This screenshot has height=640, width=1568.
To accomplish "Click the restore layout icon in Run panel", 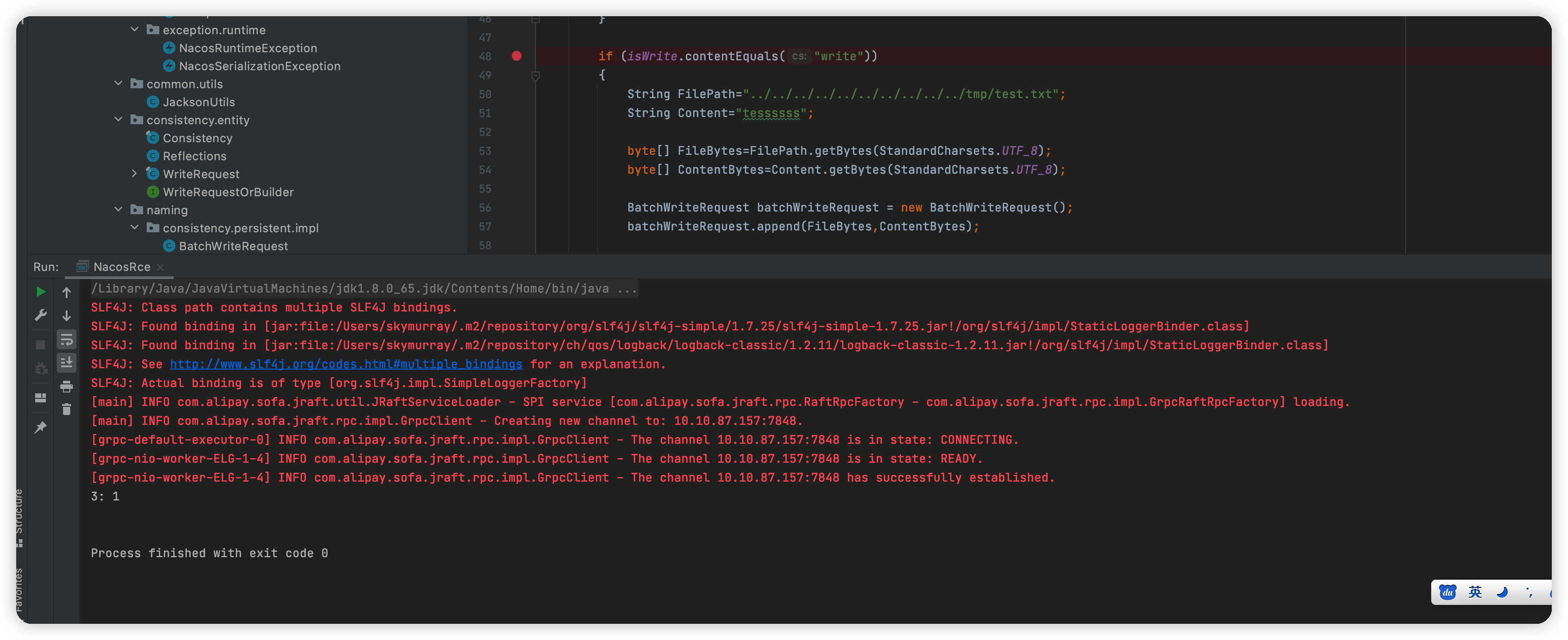I will (x=40, y=398).
